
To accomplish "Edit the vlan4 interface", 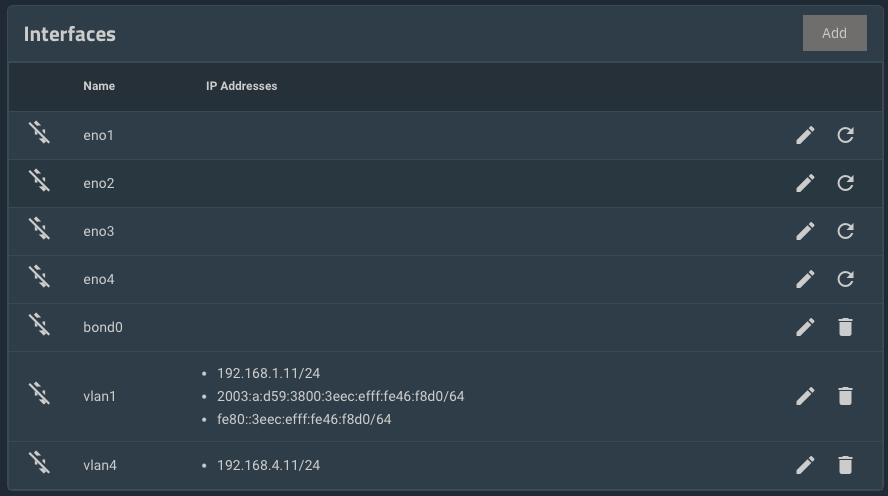I will point(805,465).
